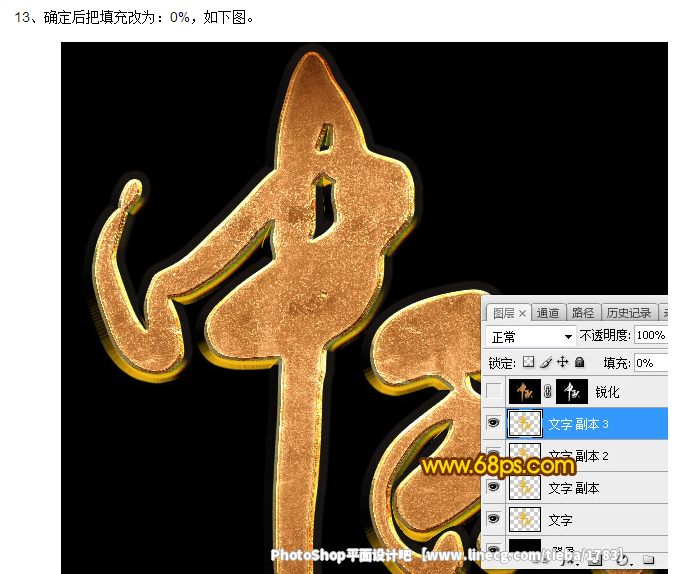
Task: Click the lock position move icon
Action: tap(562, 362)
